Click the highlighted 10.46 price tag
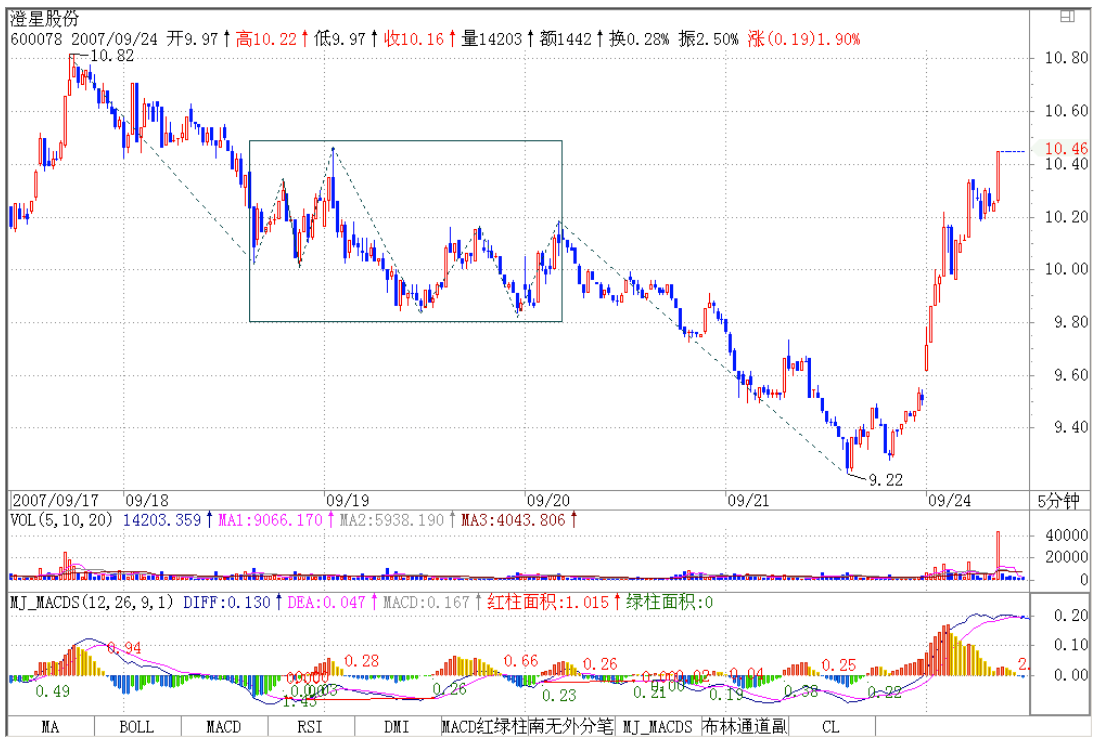The height and width of the screenshot is (746, 1101). pos(1066,148)
